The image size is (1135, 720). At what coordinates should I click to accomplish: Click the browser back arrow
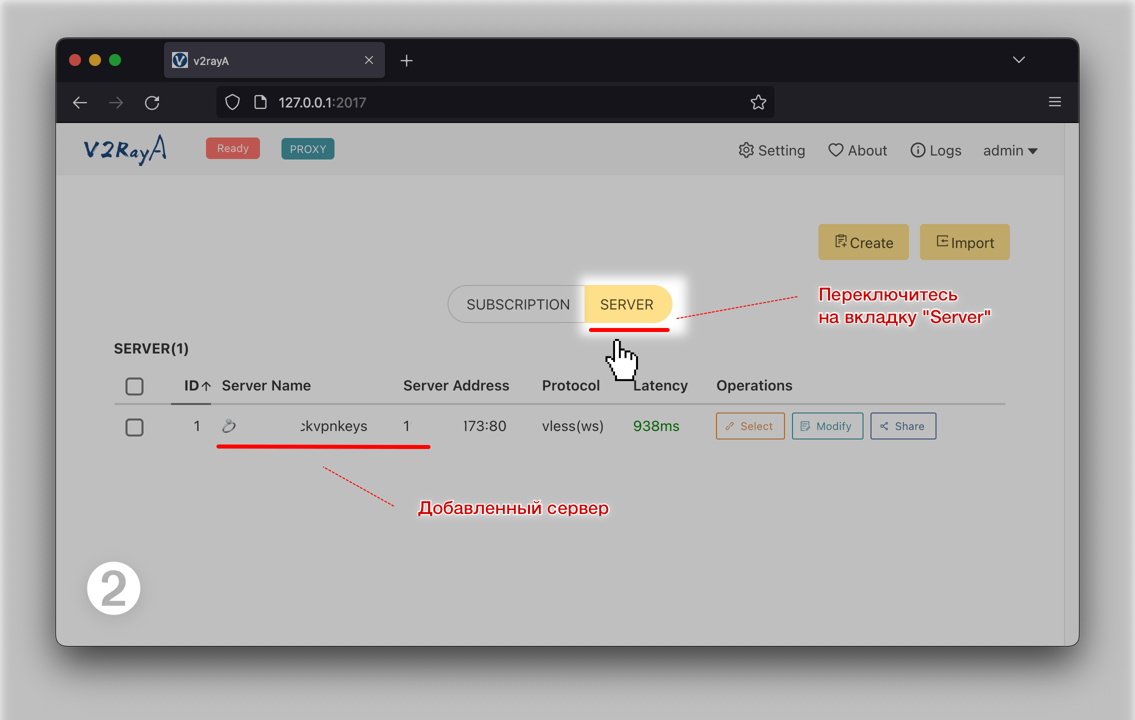(80, 102)
